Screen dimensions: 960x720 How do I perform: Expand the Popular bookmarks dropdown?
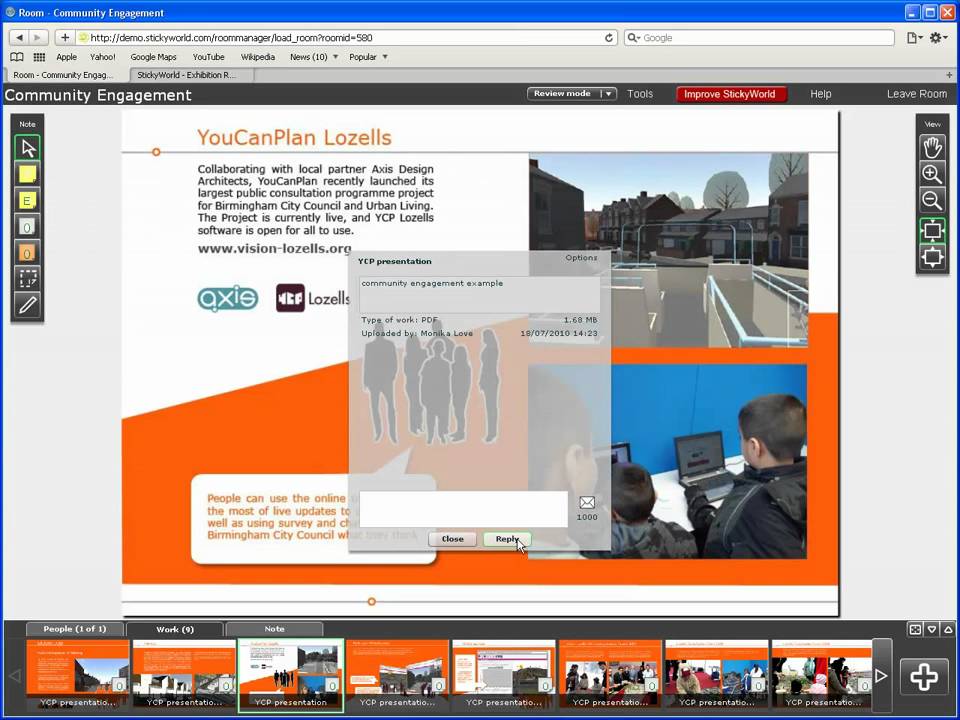pos(385,57)
